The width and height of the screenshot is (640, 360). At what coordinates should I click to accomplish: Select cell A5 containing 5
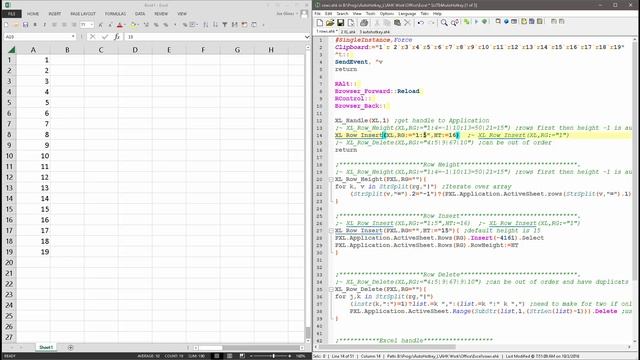click(33, 102)
